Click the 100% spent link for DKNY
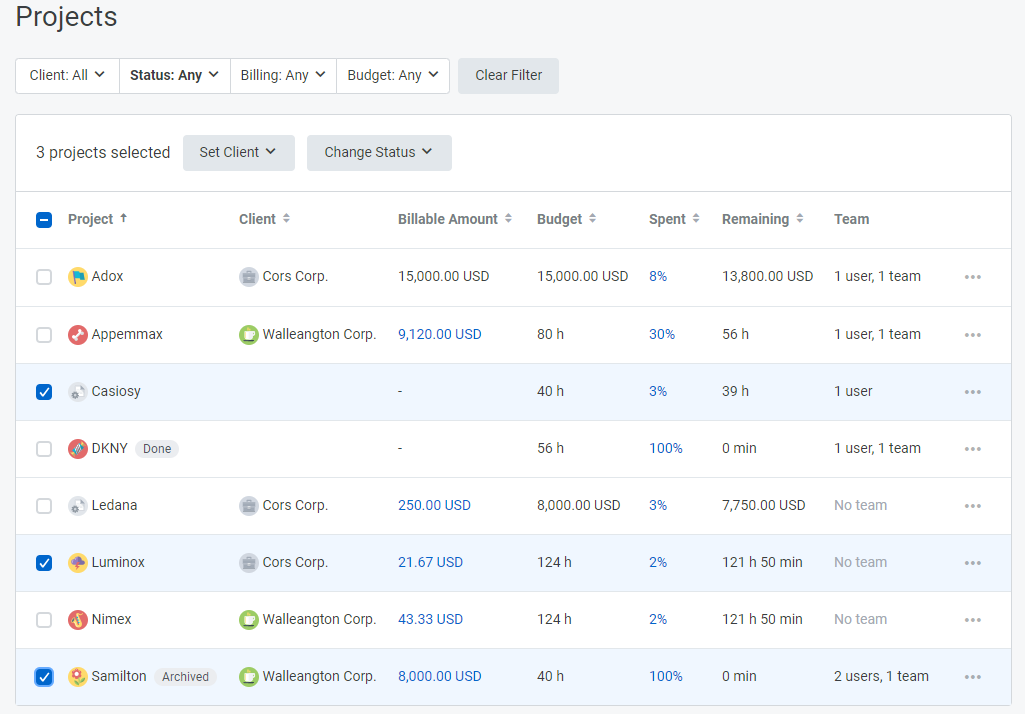The height and width of the screenshot is (714, 1025). 665,449
